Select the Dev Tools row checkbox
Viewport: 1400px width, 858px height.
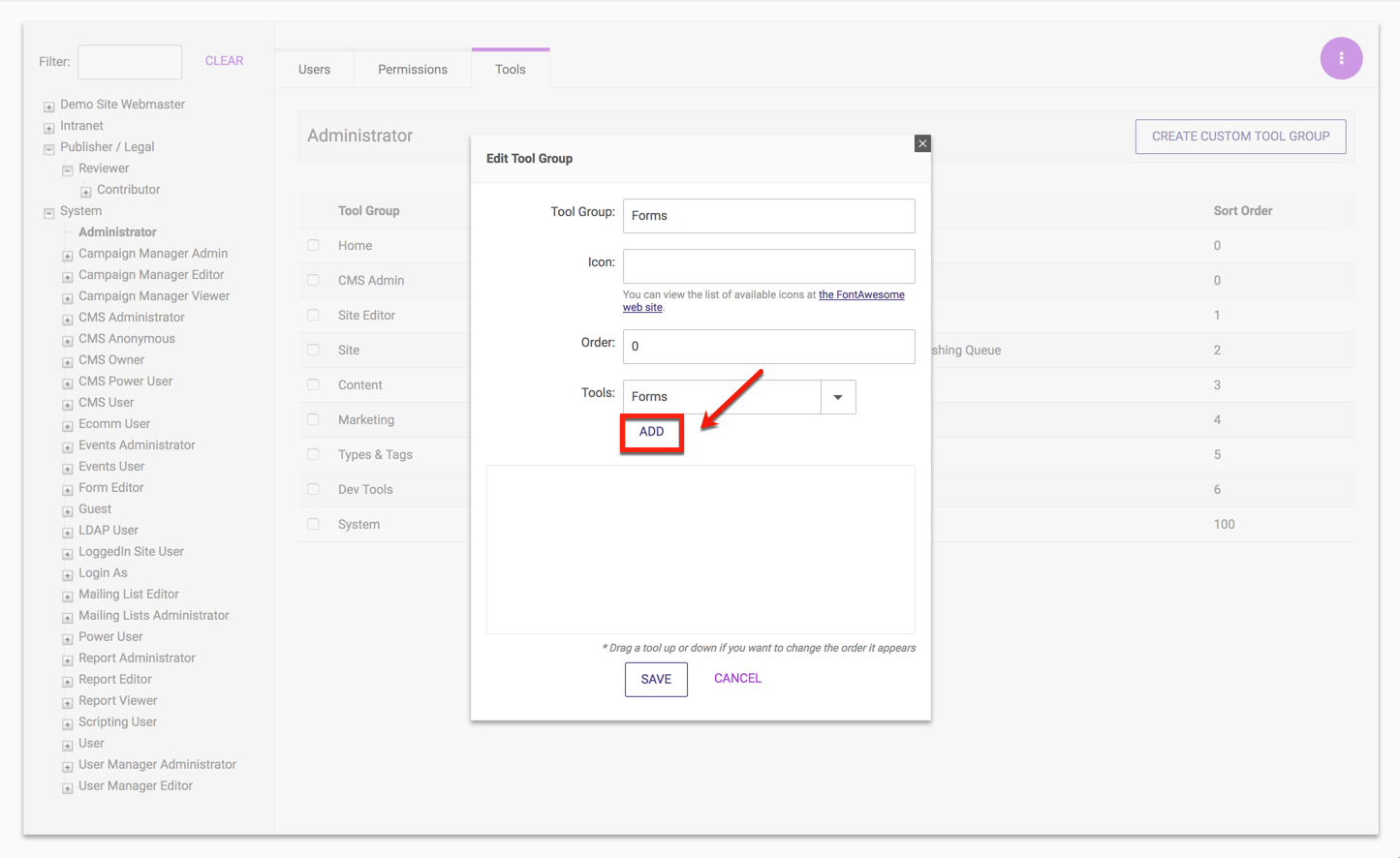tap(313, 490)
